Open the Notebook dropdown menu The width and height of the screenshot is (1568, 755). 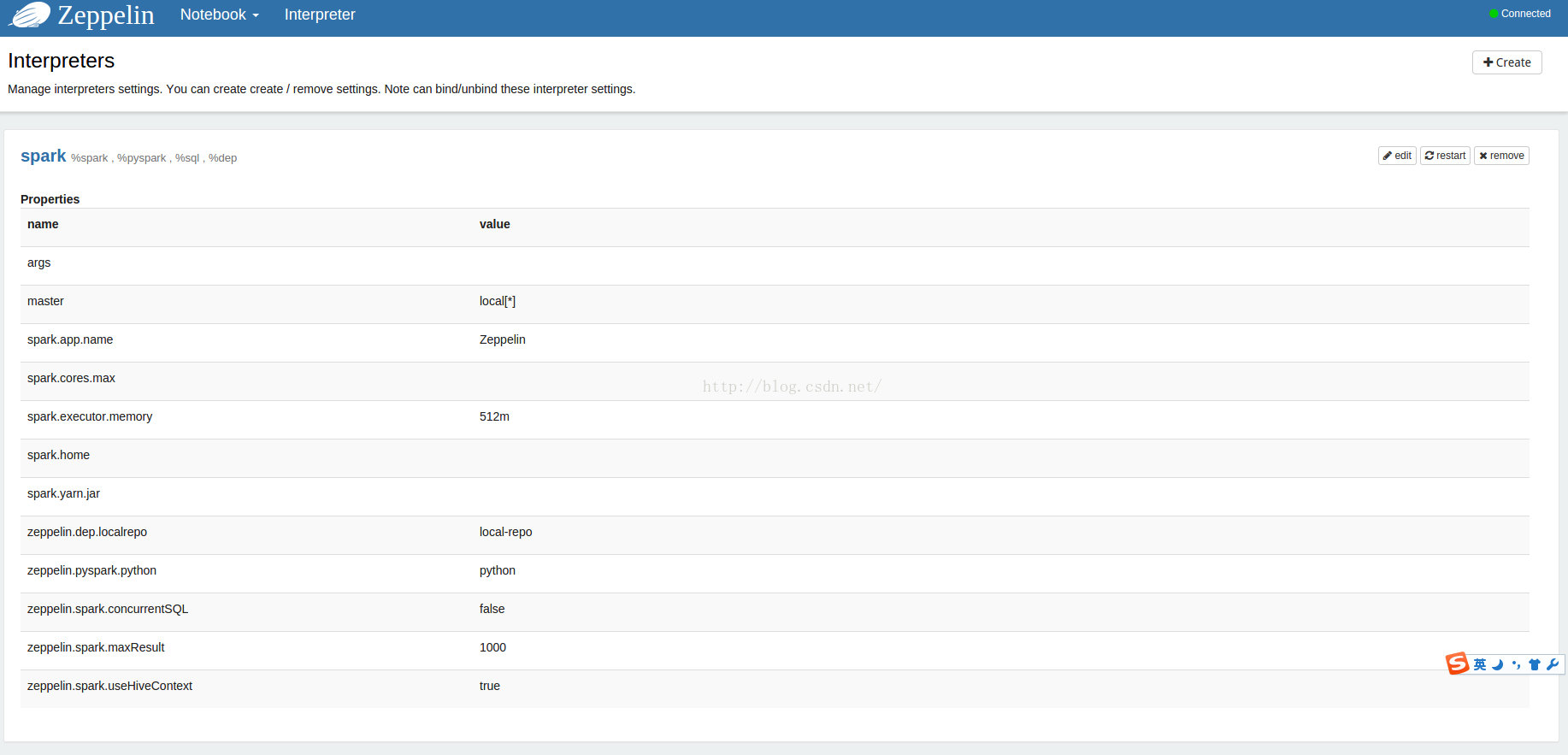tap(219, 15)
